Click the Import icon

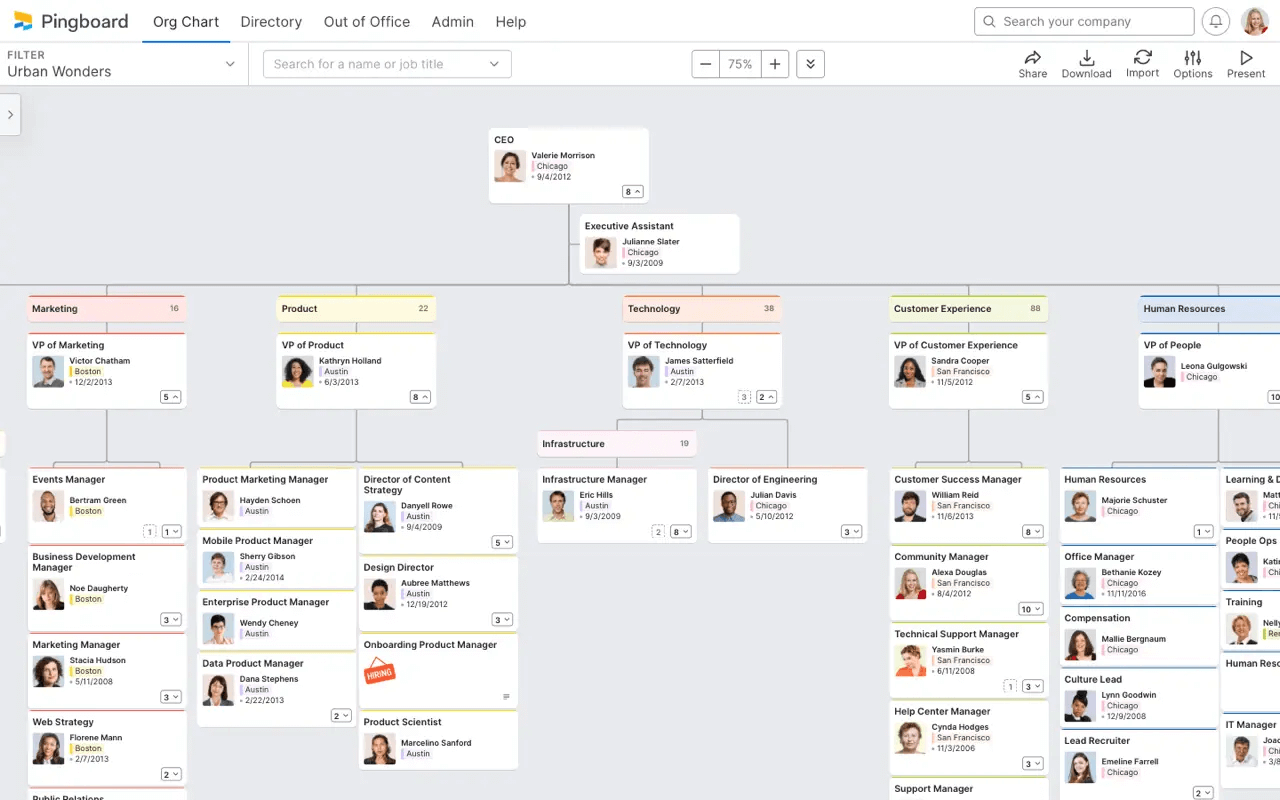tap(1143, 57)
